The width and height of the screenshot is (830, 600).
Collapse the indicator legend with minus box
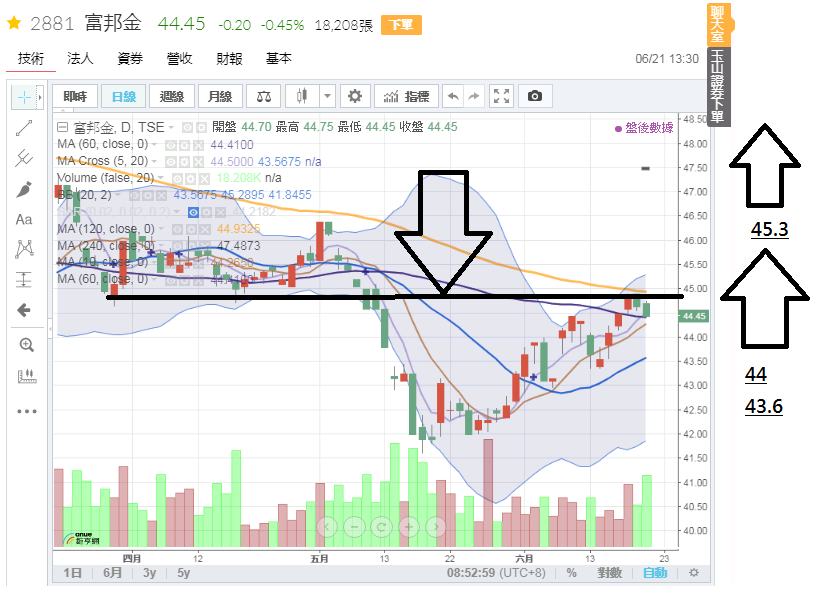click(x=62, y=127)
